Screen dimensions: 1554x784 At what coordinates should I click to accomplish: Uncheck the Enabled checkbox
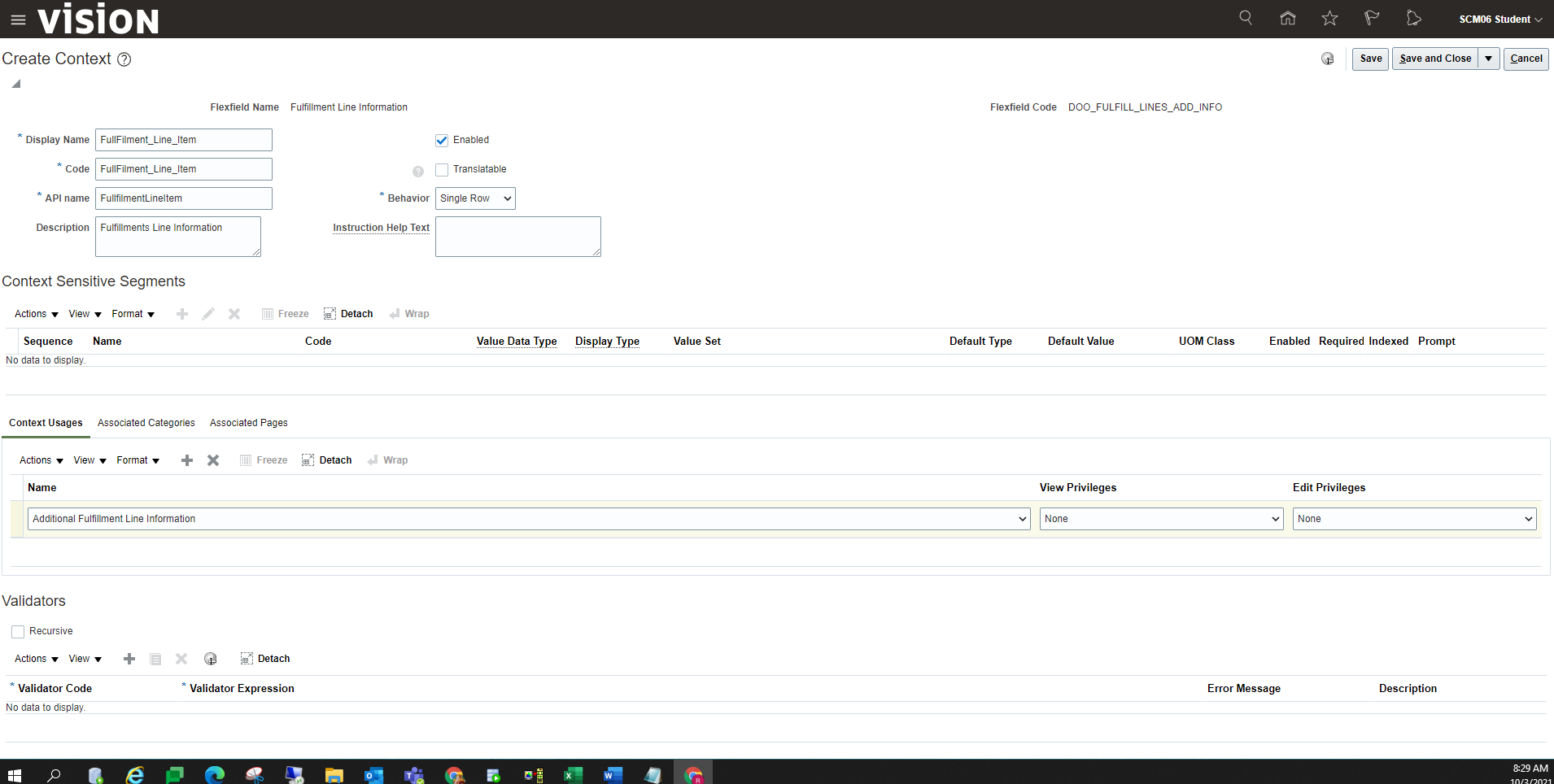point(441,140)
